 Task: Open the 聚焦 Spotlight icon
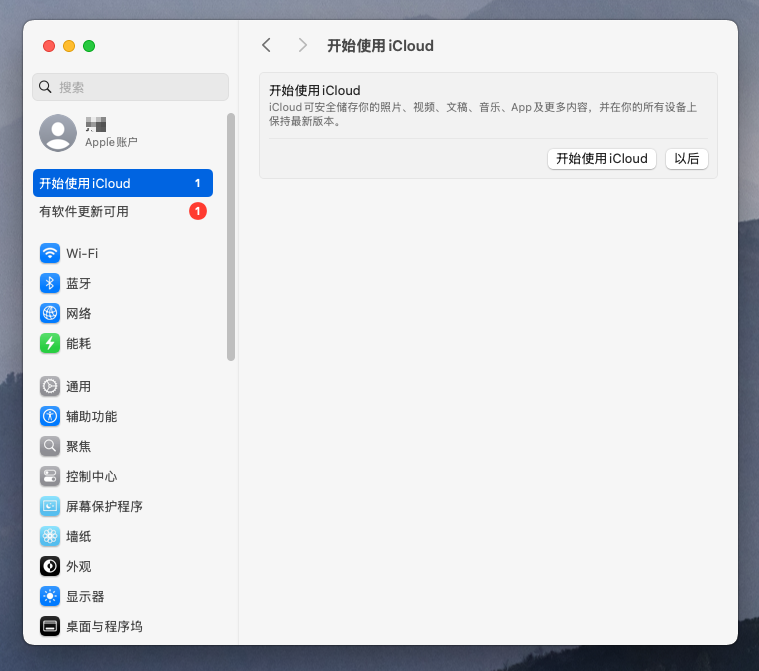tap(50, 446)
